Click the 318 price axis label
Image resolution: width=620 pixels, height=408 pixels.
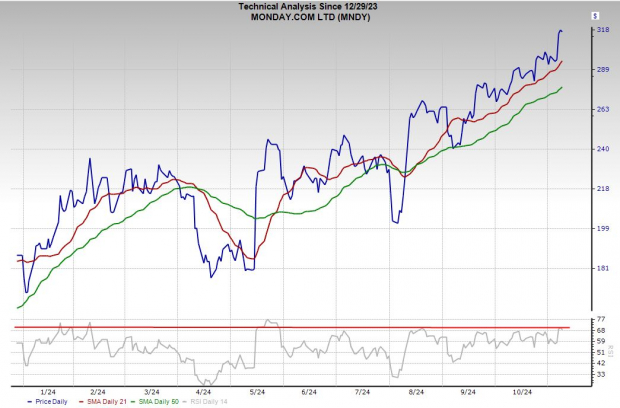point(603,30)
